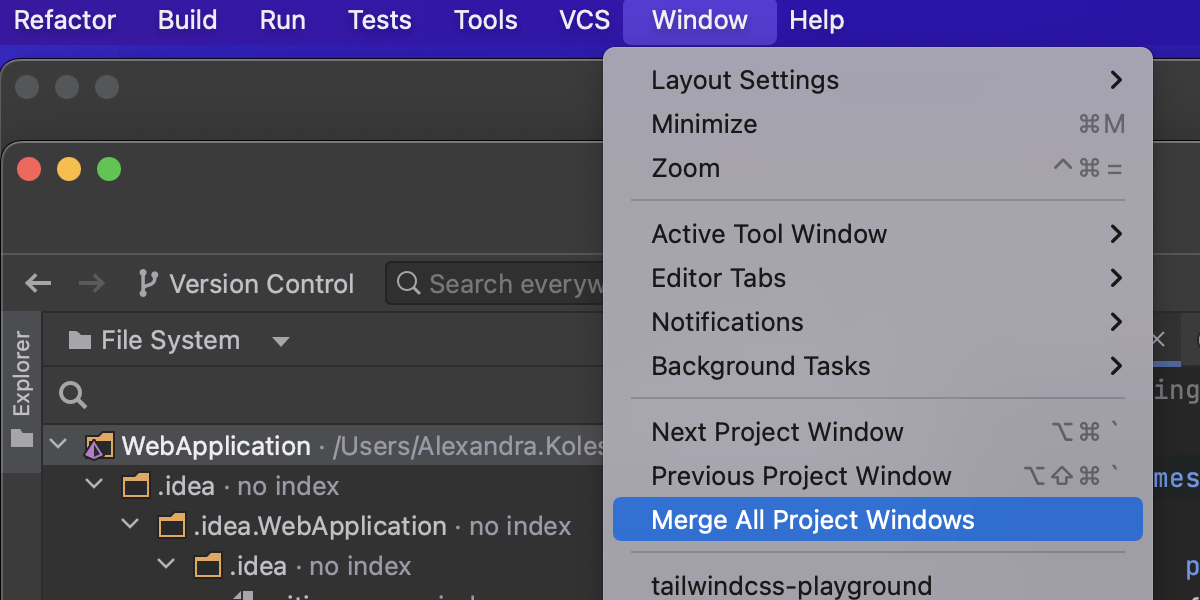Image resolution: width=1200 pixels, height=600 pixels.
Task: Click the first .idea folder icon
Action: coord(135,487)
